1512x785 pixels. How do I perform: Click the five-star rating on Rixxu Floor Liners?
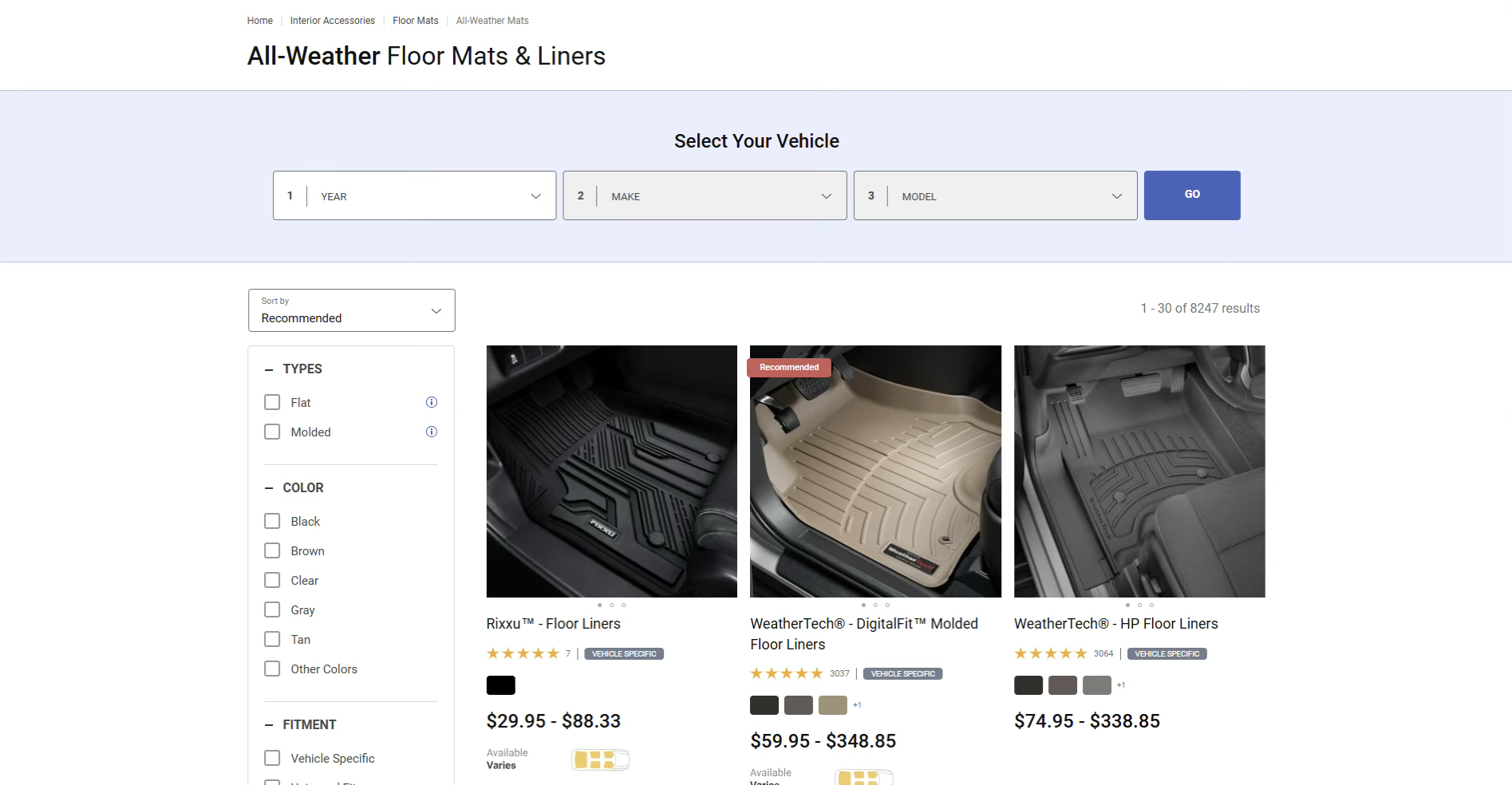(523, 653)
